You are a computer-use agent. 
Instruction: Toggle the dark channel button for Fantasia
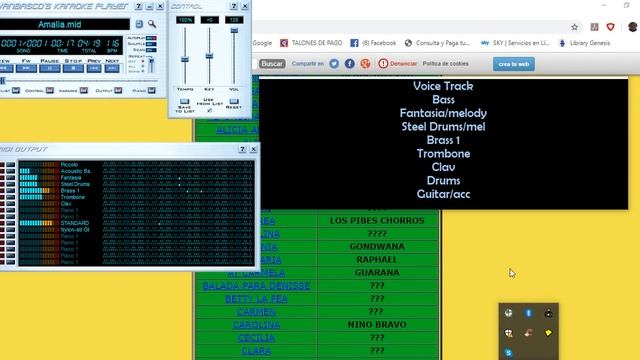coord(11,178)
